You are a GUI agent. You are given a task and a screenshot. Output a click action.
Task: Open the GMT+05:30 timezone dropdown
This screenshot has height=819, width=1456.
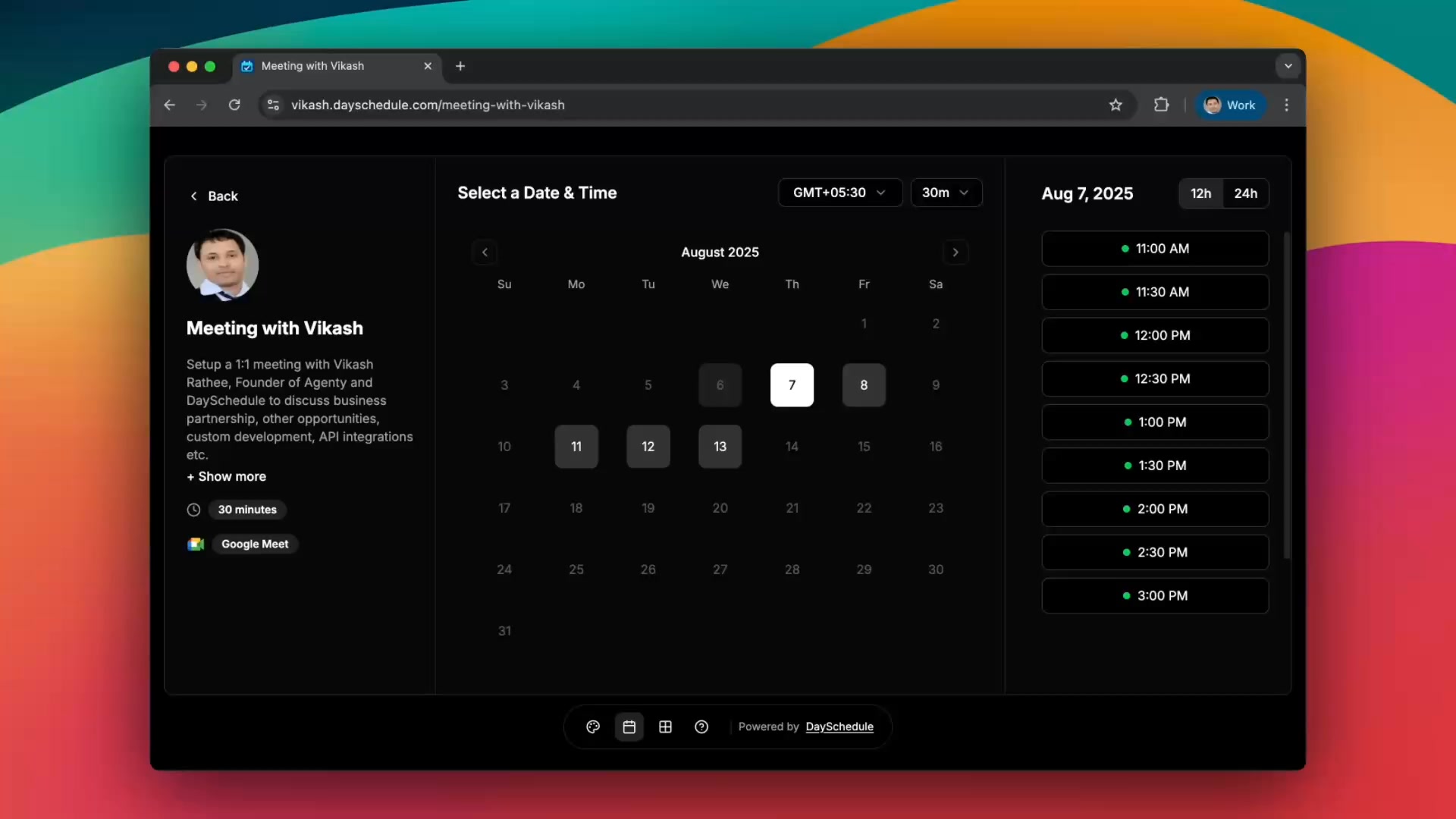(x=840, y=193)
